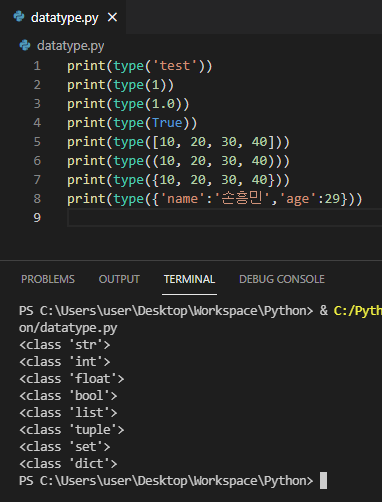Click the '손흥민' string on line 8

(242, 199)
